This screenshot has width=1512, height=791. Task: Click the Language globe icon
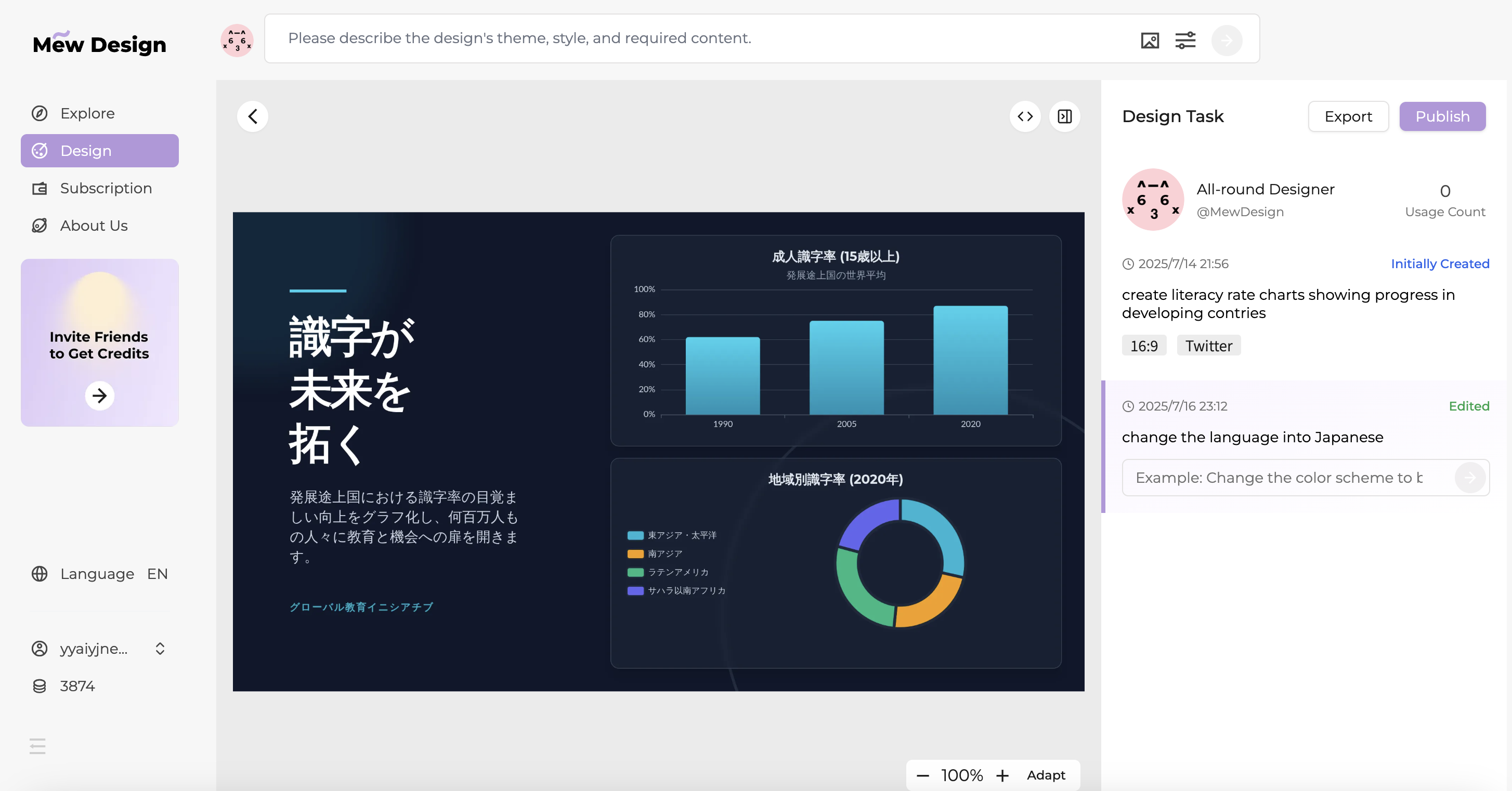coord(40,574)
